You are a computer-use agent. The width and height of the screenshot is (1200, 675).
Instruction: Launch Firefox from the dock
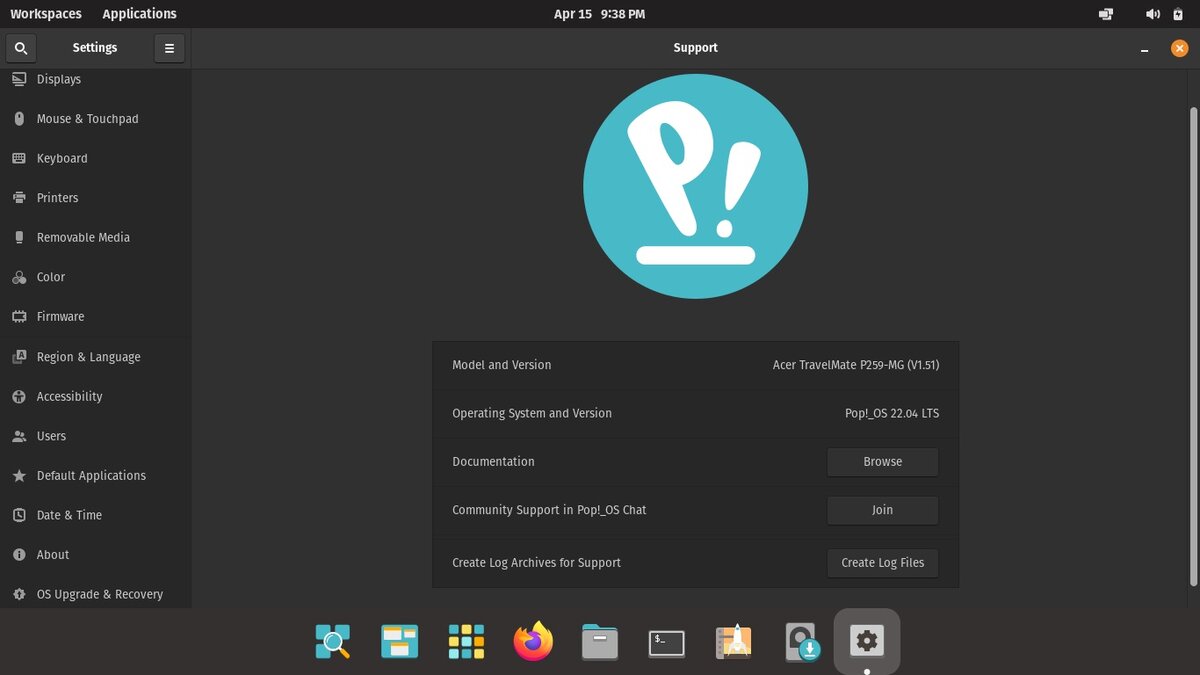[x=533, y=641]
